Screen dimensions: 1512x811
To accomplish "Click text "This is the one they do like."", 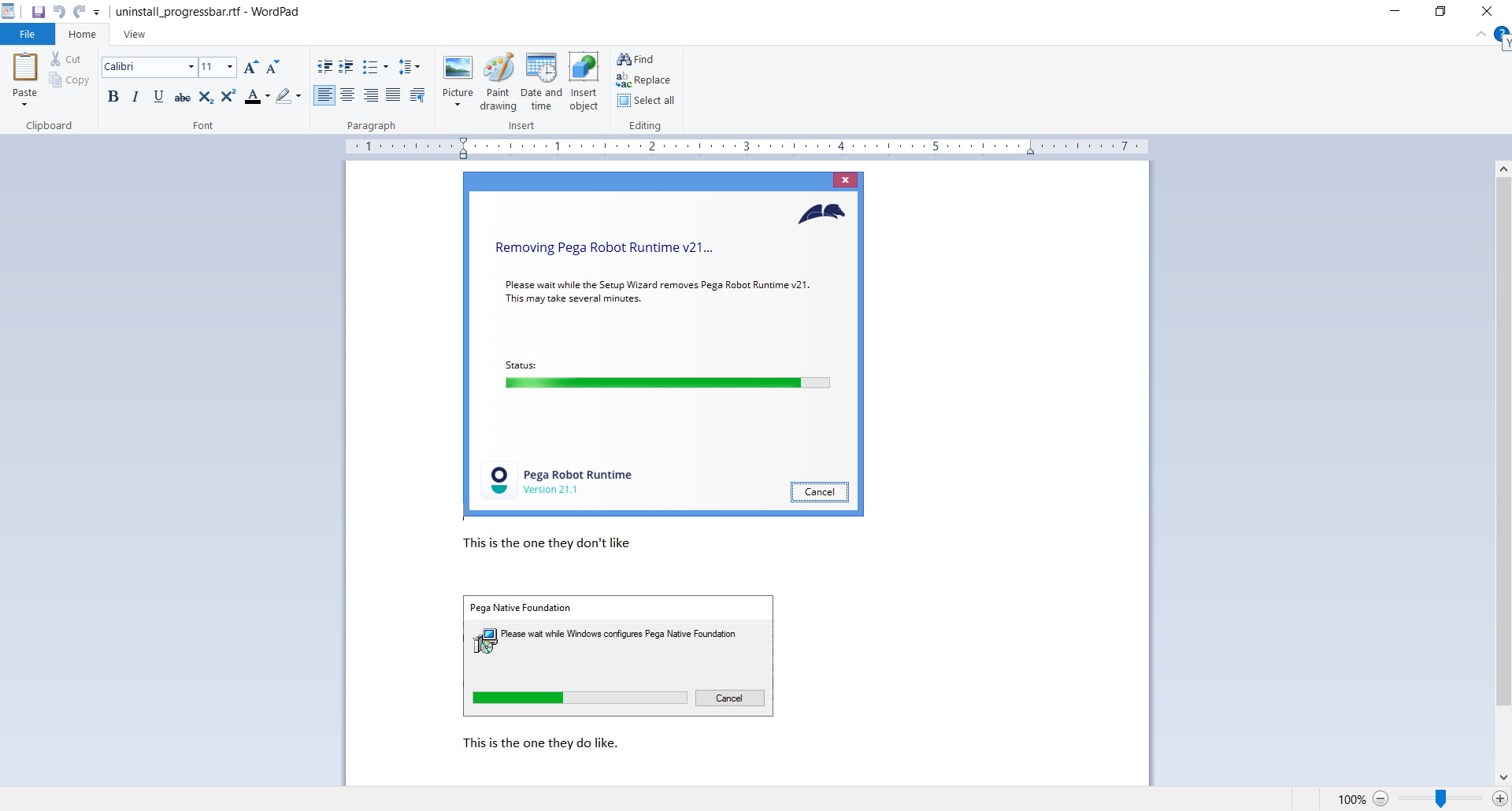I will (x=540, y=742).
